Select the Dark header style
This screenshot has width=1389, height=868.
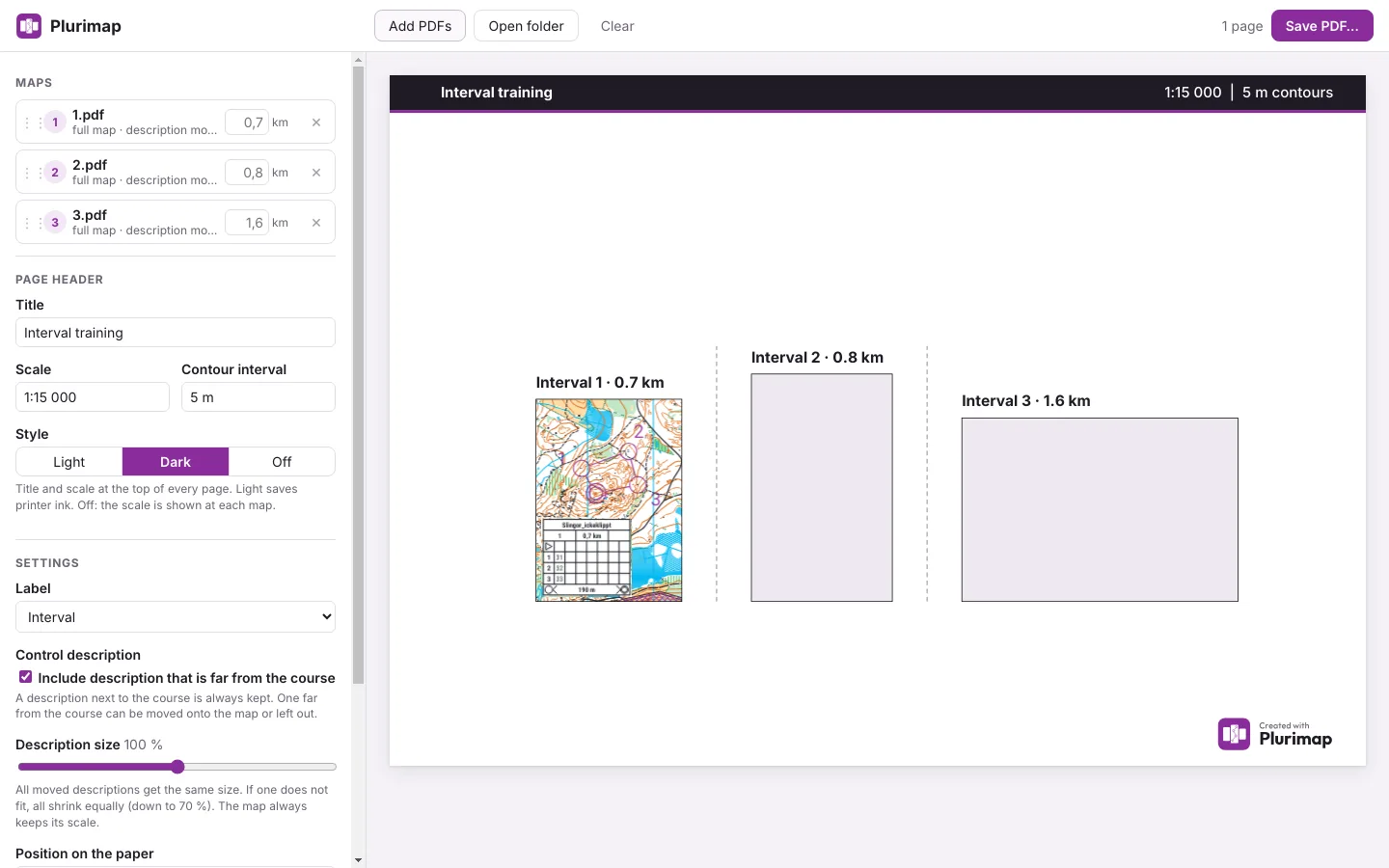(x=176, y=462)
